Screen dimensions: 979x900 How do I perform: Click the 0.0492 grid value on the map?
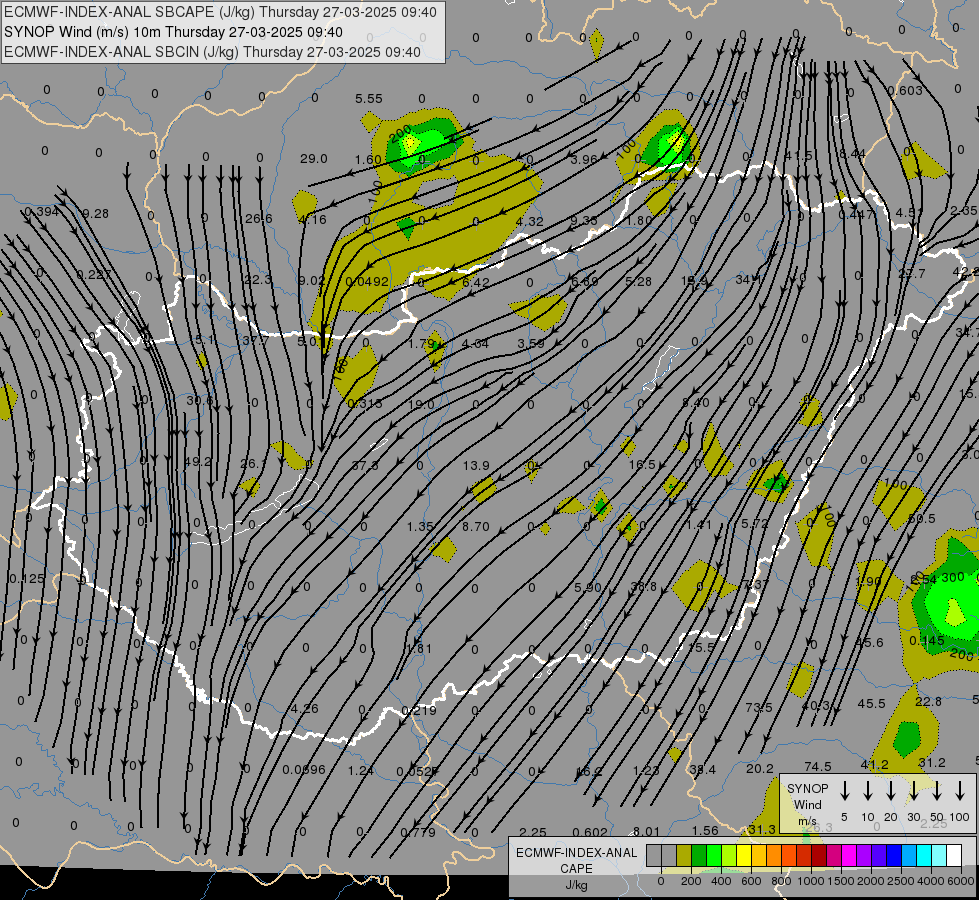click(x=367, y=282)
